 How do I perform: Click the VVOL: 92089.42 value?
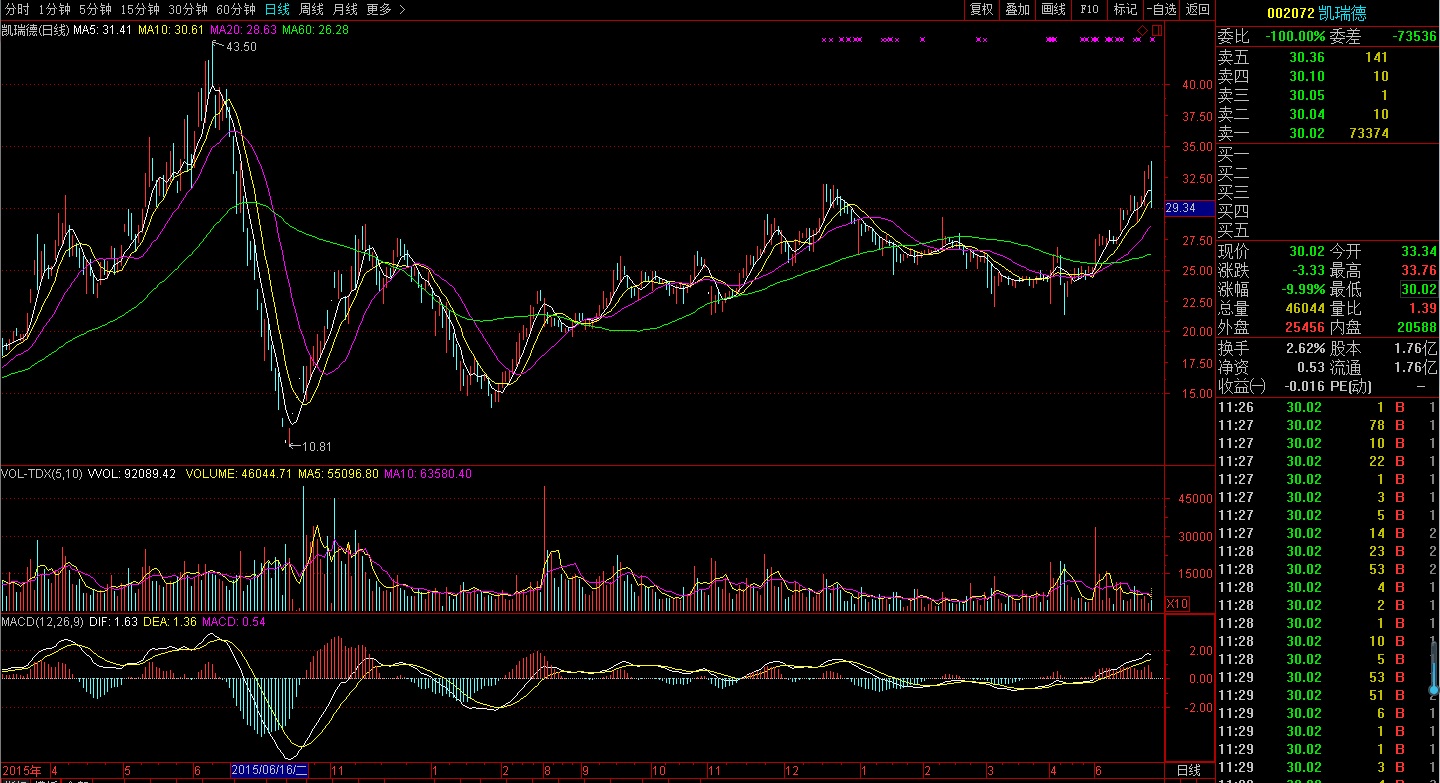(x=133, y=473)
